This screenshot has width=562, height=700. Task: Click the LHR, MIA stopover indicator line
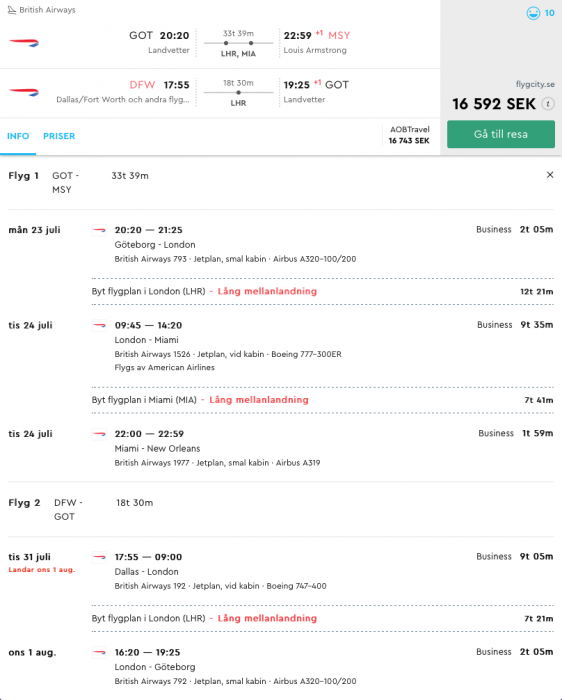238,43
